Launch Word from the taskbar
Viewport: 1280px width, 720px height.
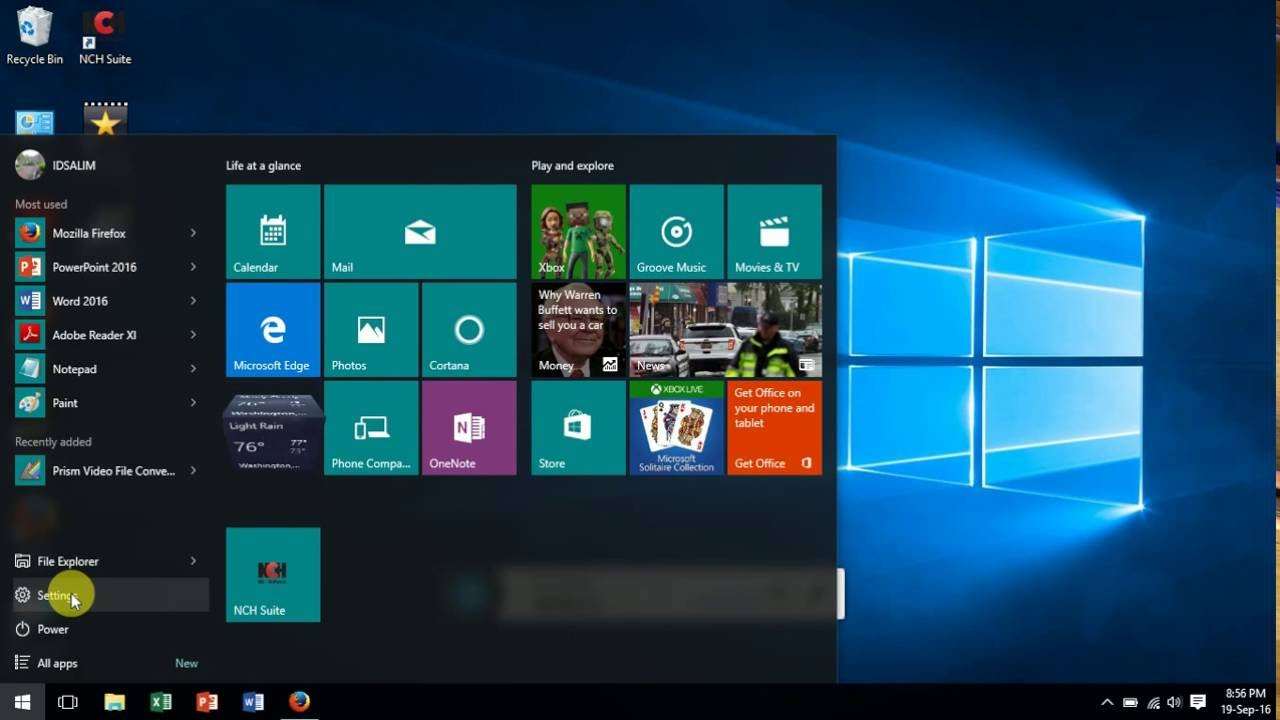253,702
